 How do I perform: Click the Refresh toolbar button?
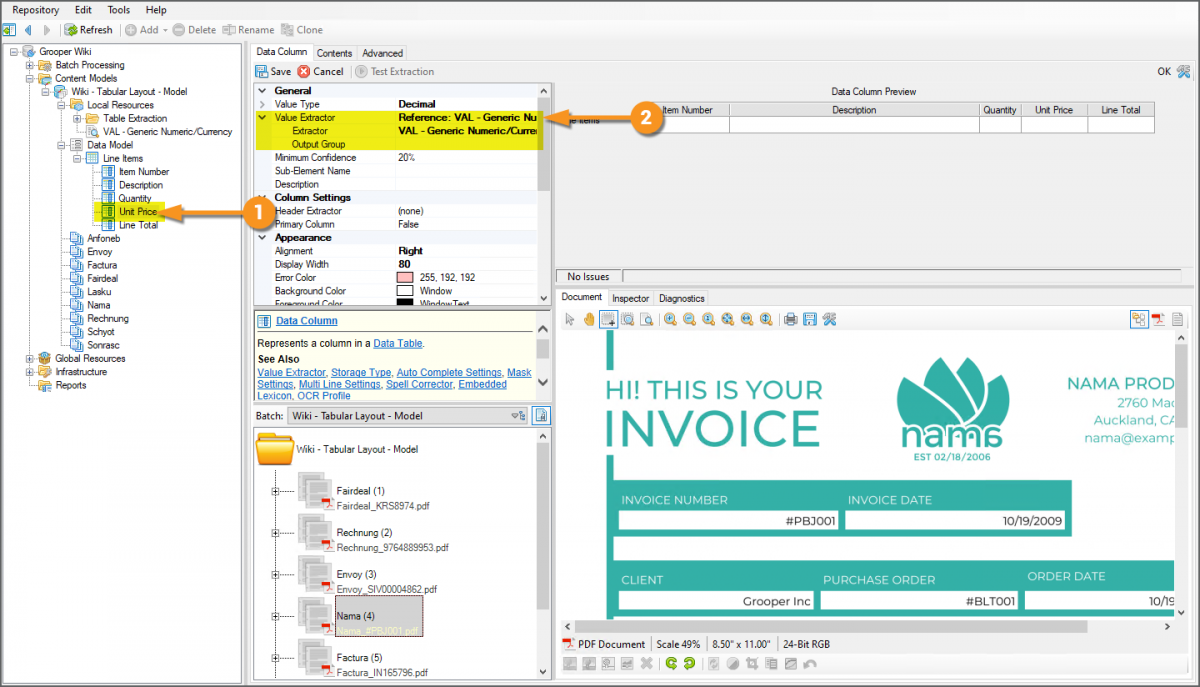point(89,30)
